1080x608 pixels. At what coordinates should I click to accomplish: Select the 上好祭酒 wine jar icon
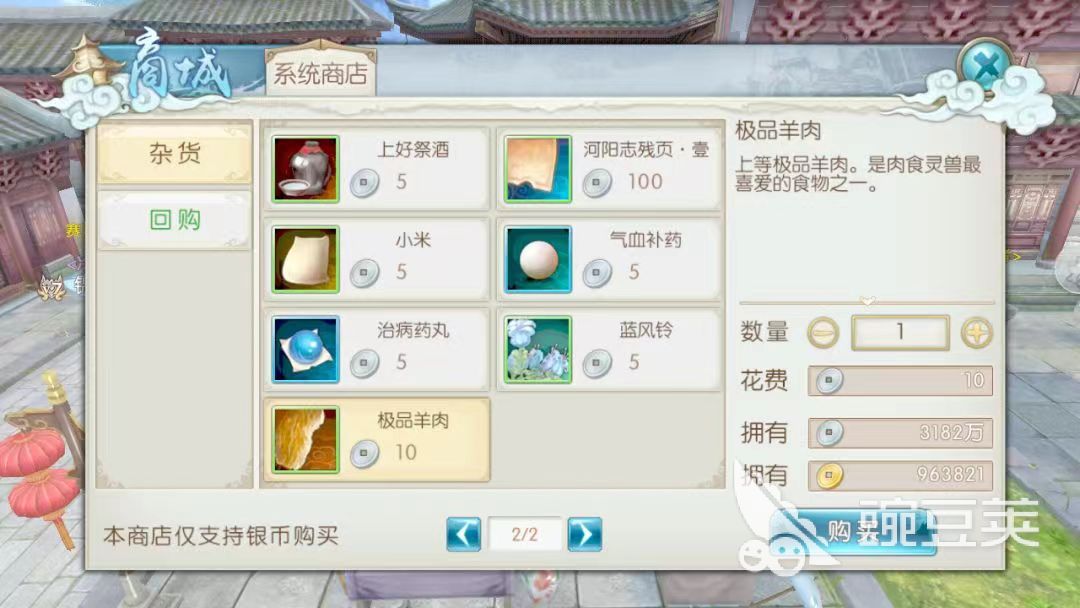(x=305, y=169)
